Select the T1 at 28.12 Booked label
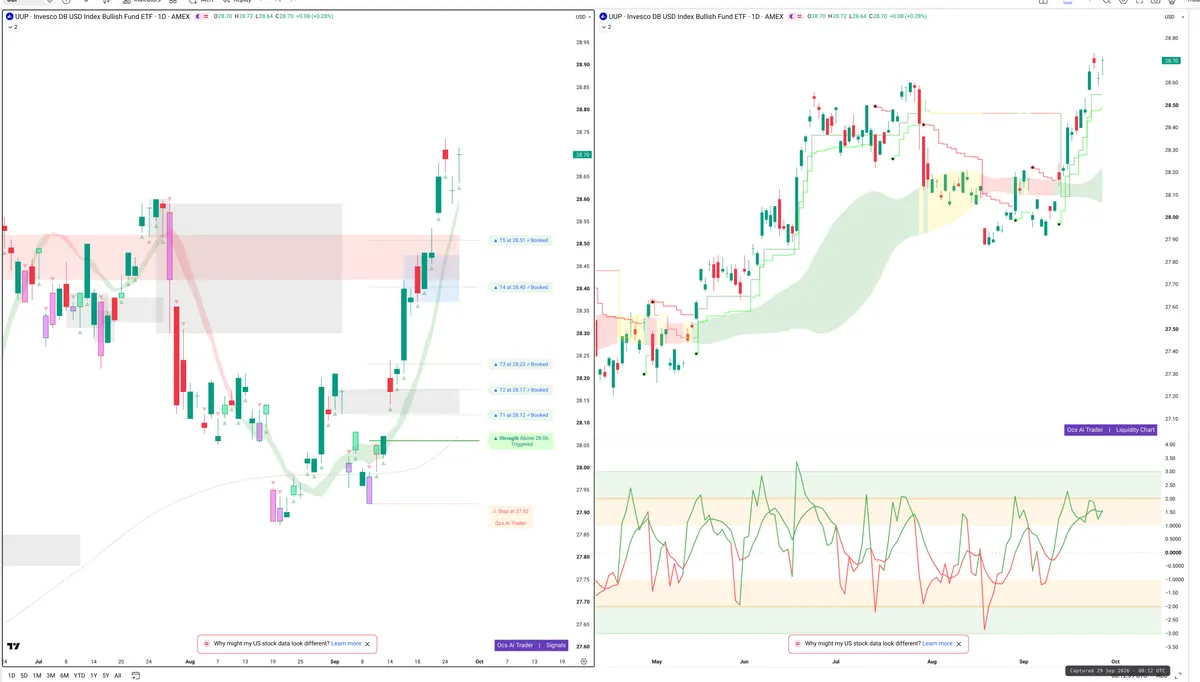Image resolution: width=1200 pixels, height=682 pixels. [521, 415]
